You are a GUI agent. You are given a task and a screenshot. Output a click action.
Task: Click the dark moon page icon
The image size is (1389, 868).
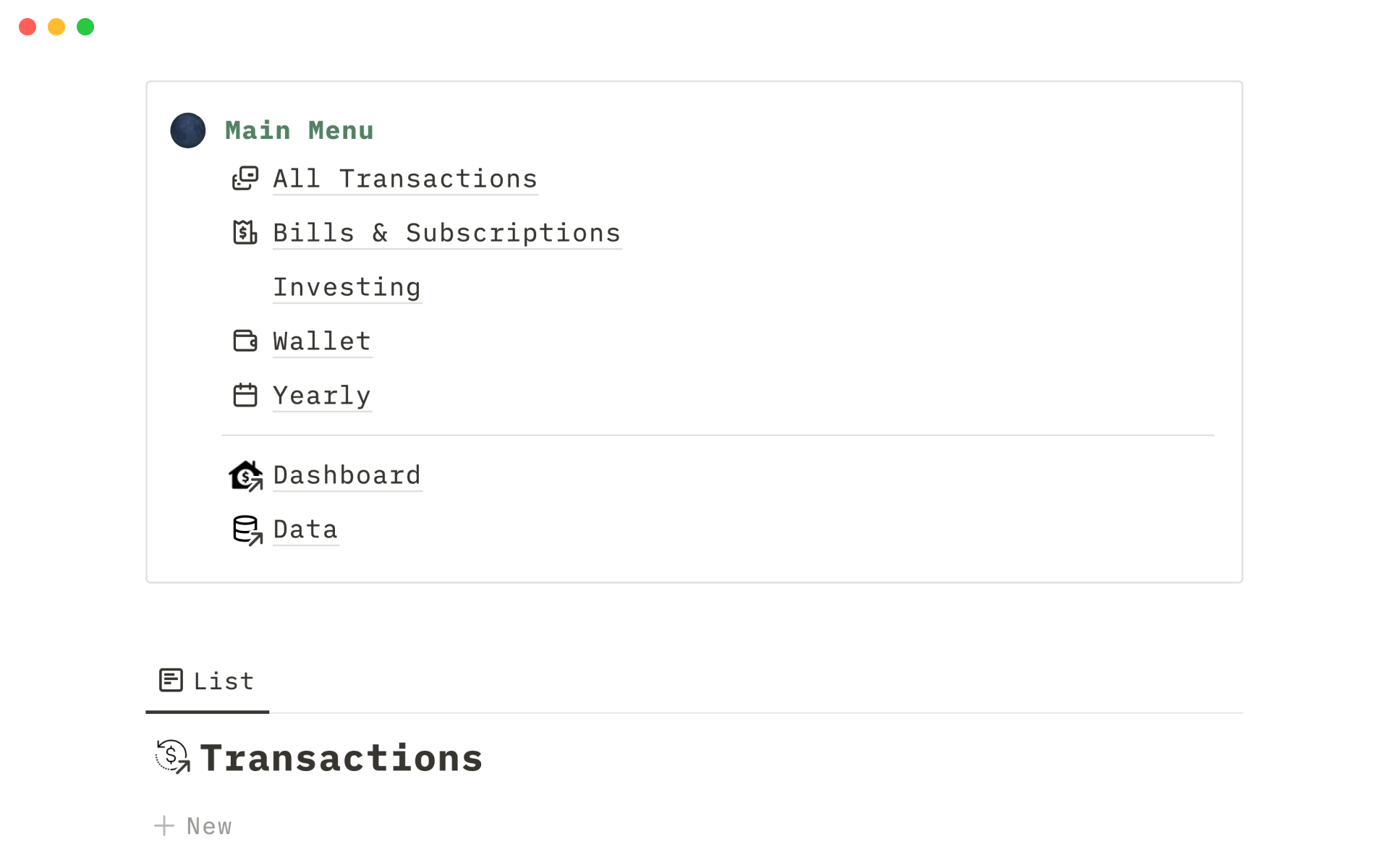[187, 131]
